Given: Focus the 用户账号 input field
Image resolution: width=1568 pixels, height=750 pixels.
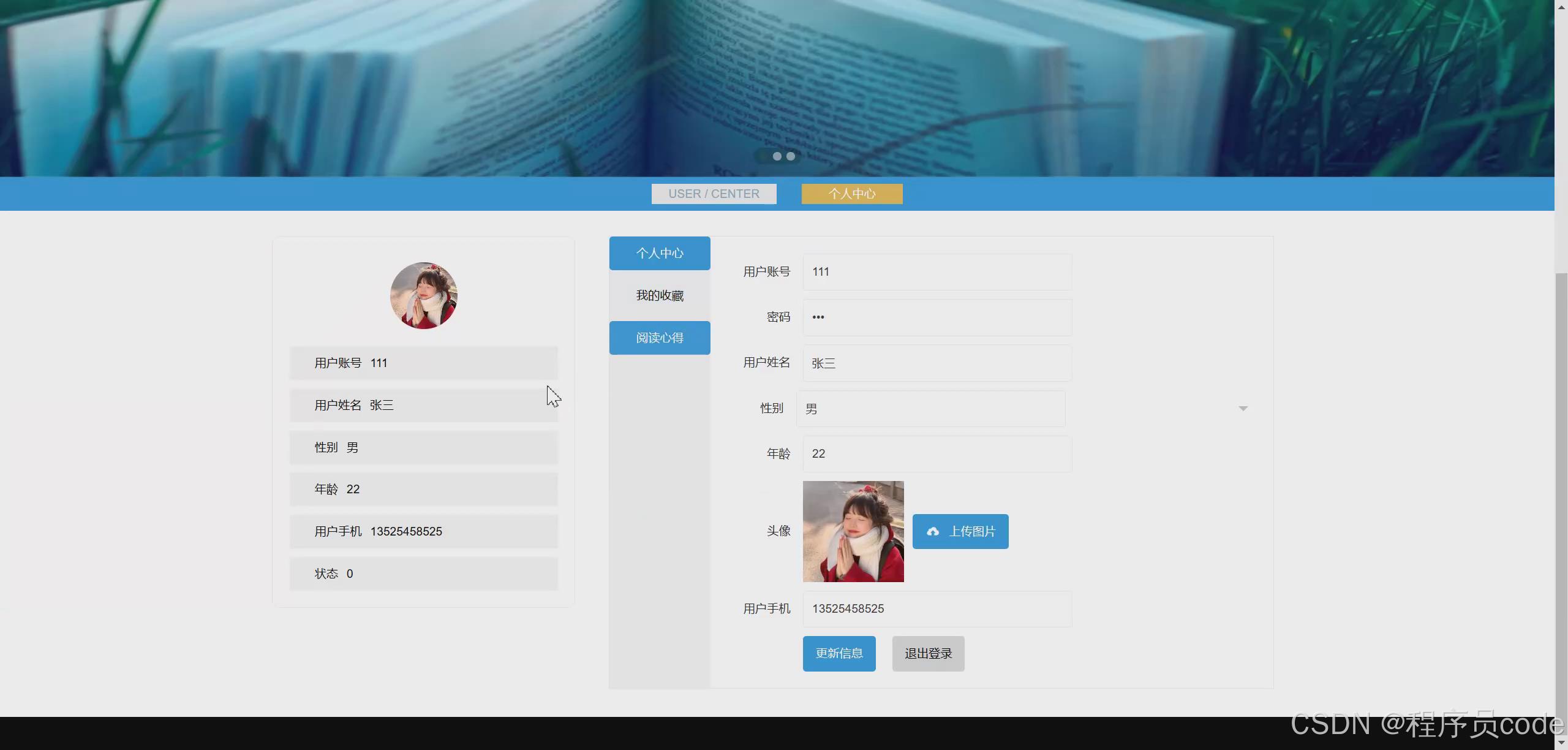Looking at the screenshot, I should (x=937, y=272).
